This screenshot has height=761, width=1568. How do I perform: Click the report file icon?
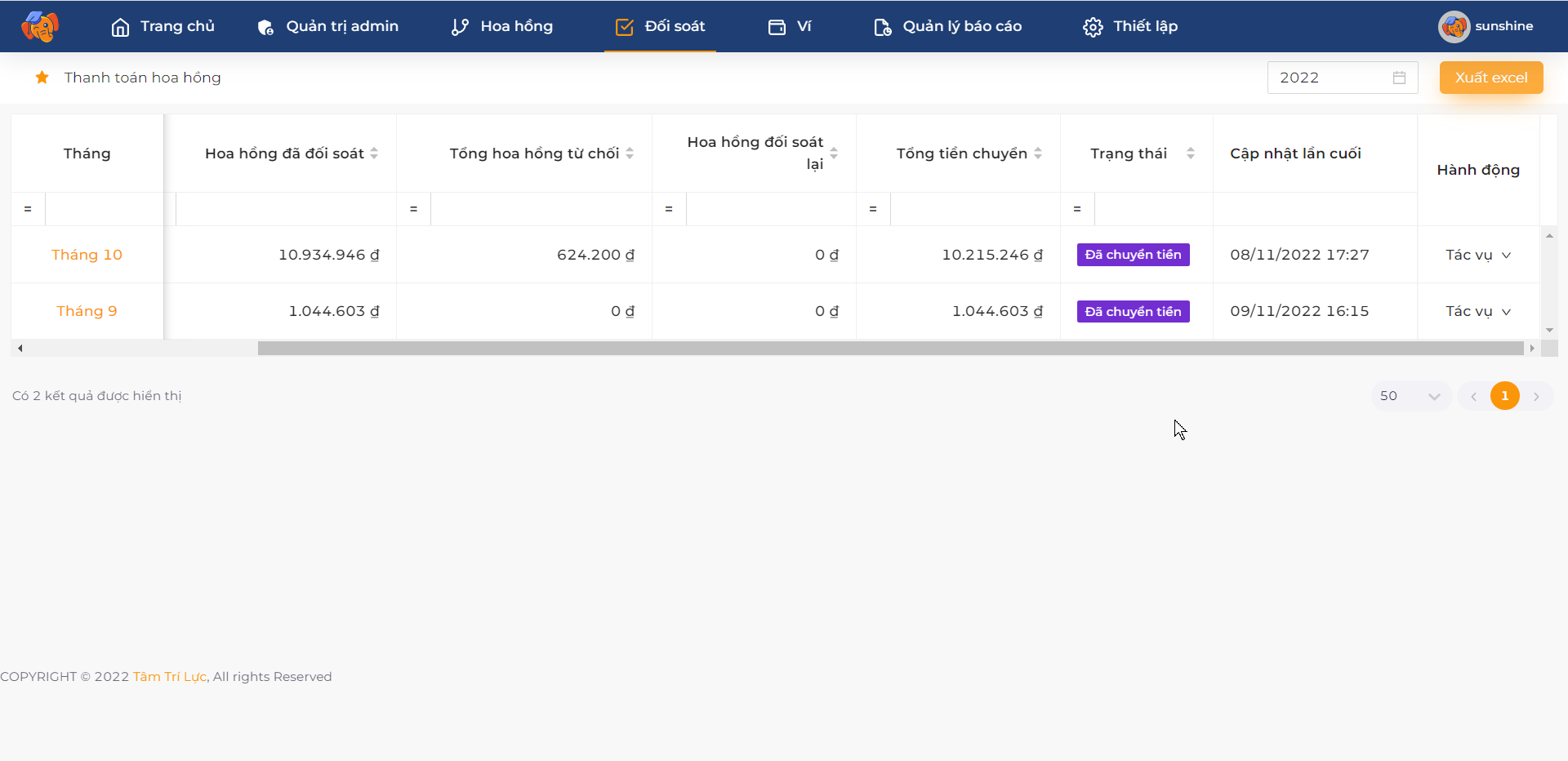click(882, 27)
